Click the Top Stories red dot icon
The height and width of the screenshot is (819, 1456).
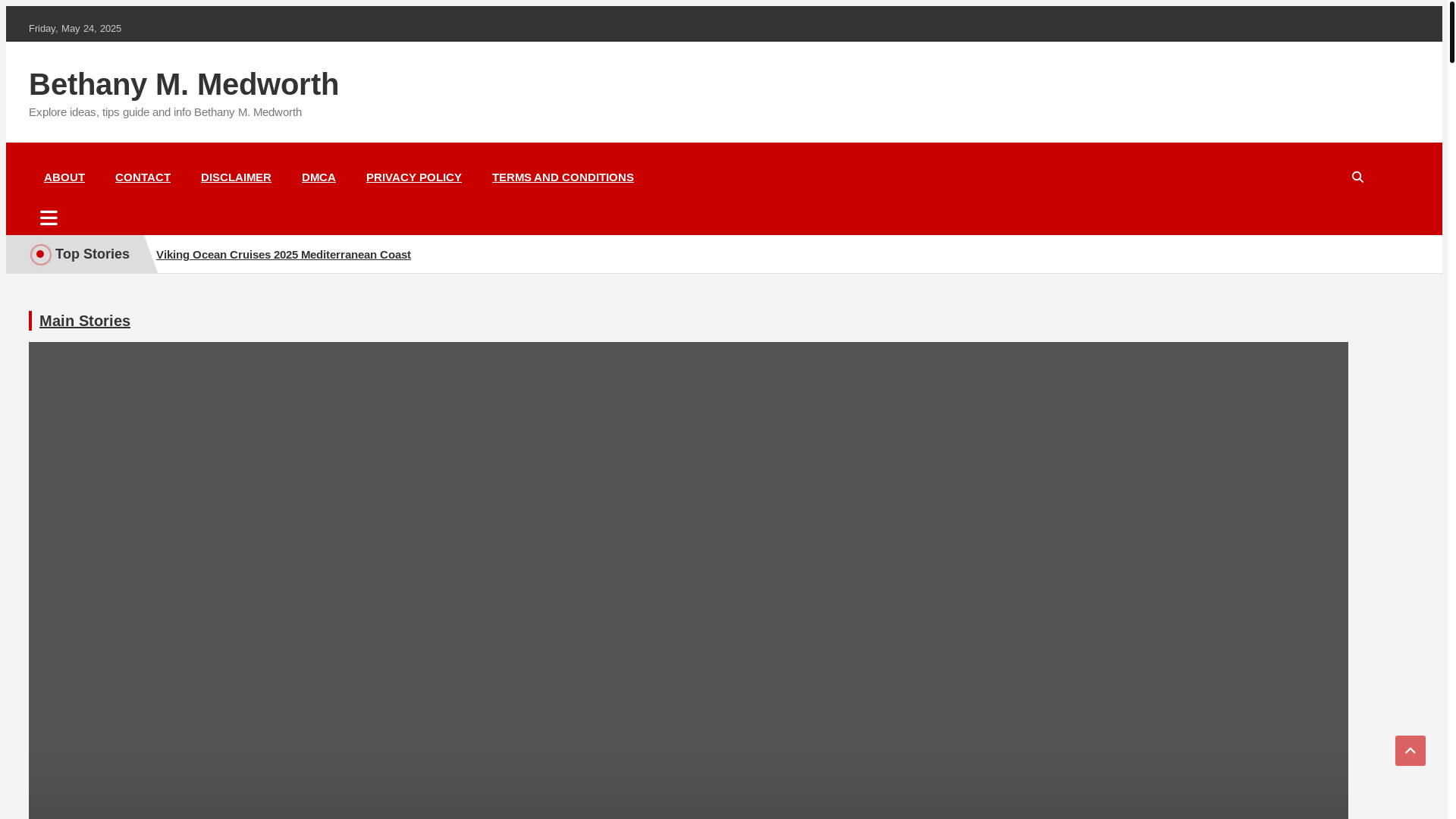click(41, 254)
